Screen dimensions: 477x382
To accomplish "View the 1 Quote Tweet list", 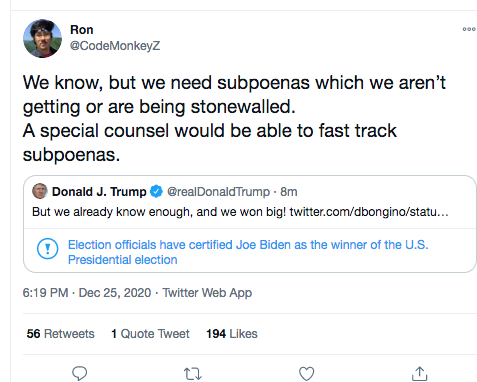I will pyautogui.click(x=150, y=334).
